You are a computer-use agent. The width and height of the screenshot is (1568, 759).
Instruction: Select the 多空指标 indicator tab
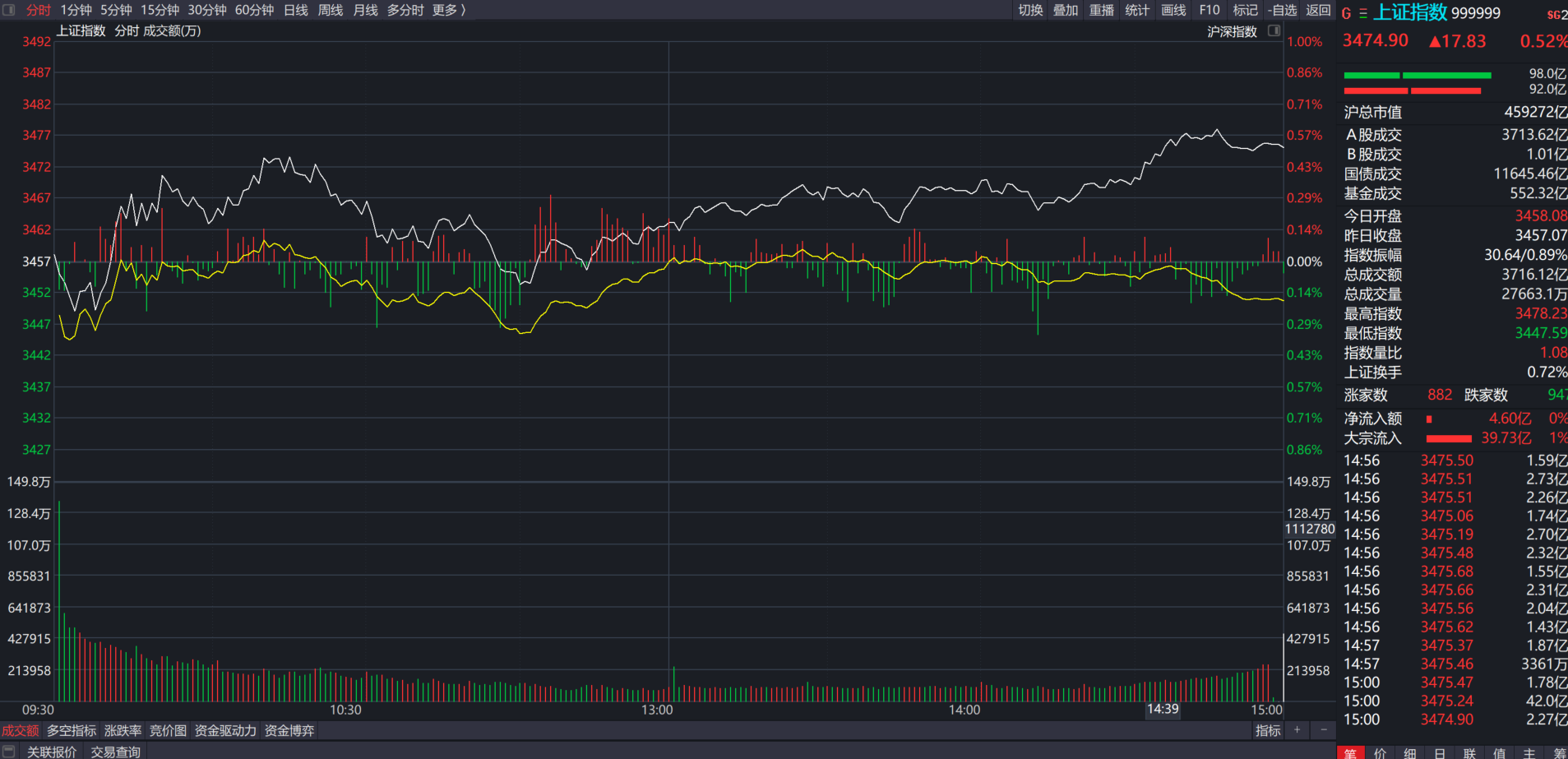pos(72,730)
